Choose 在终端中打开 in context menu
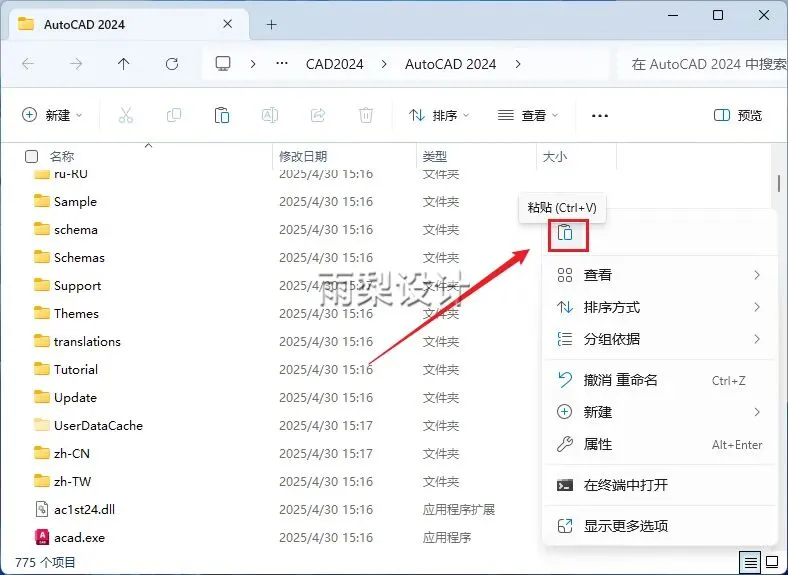The image size is (788, 575). click(x=660, y=485)
